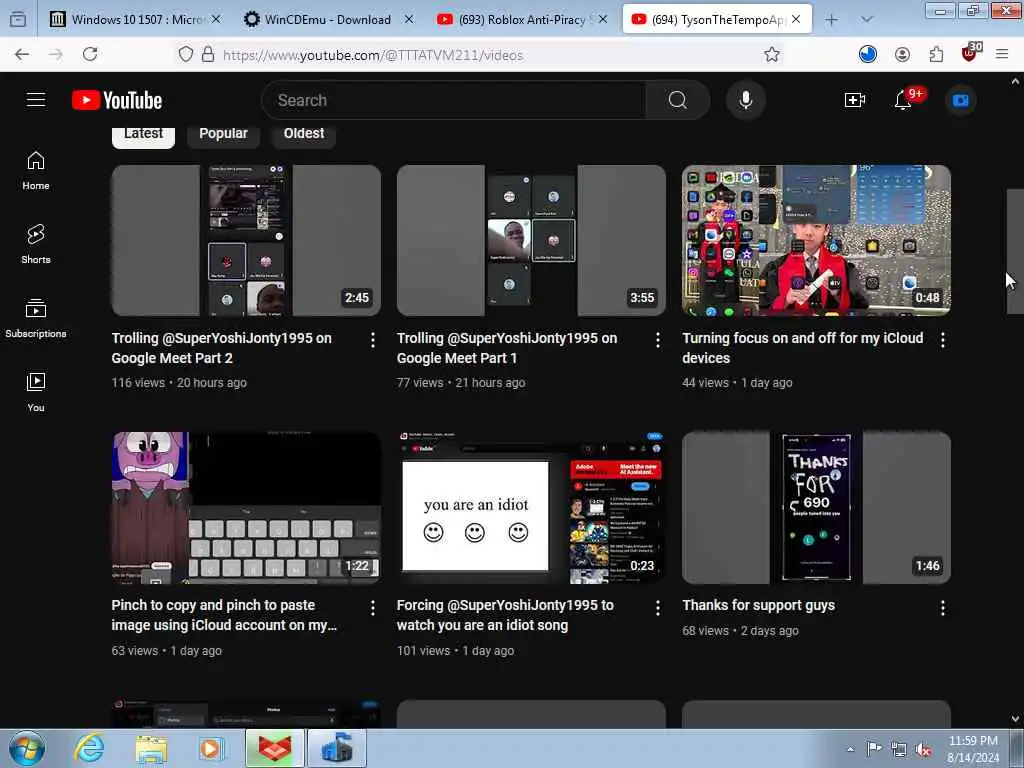The height and width of the screenshot is (768, 1024).
Task: Open the YouTube account avatar menu
Action: click(x=960, y=100)
